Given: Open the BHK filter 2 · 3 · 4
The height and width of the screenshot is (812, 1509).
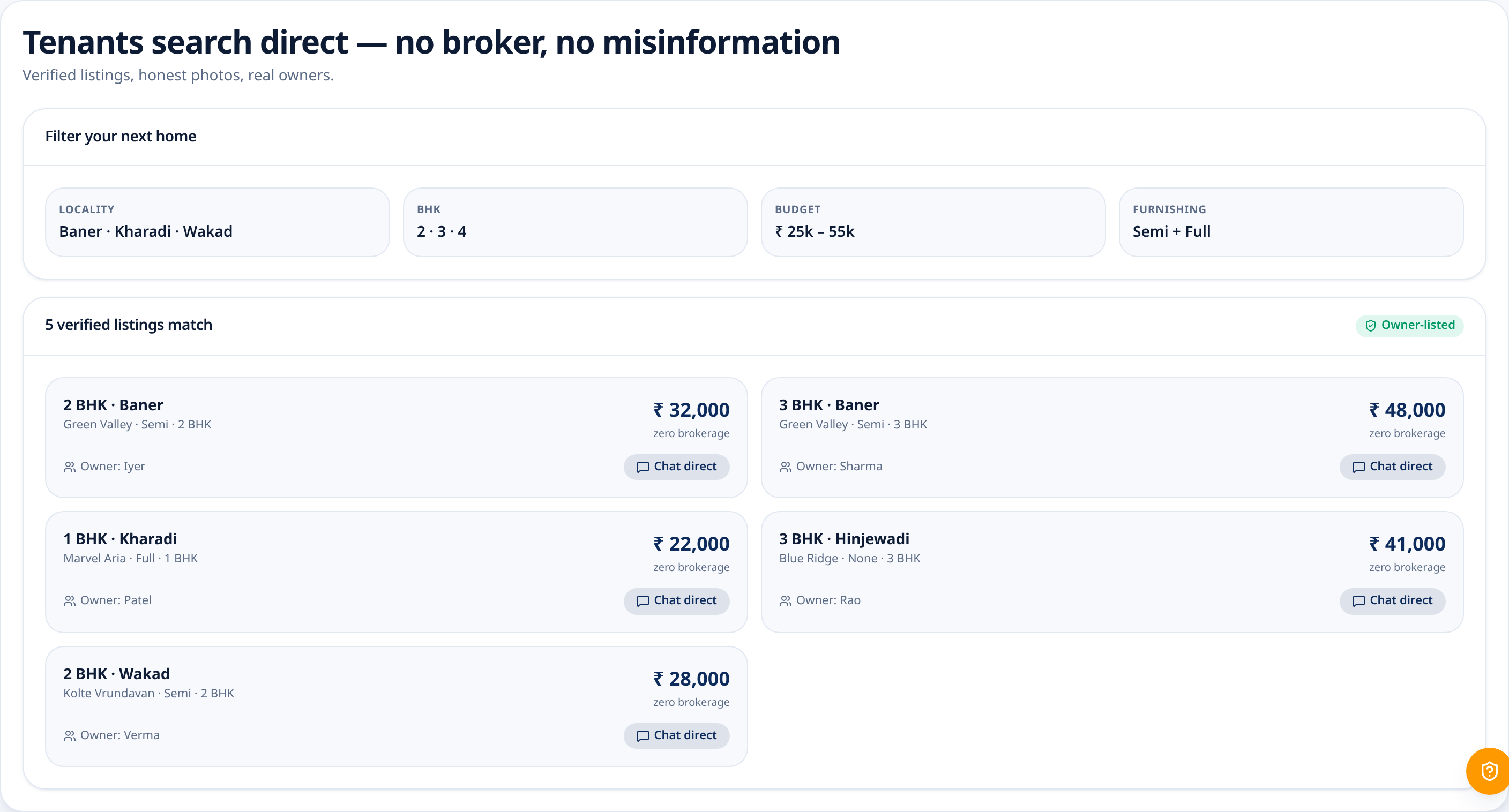Looking at the screenshot, I should point(575,222).
